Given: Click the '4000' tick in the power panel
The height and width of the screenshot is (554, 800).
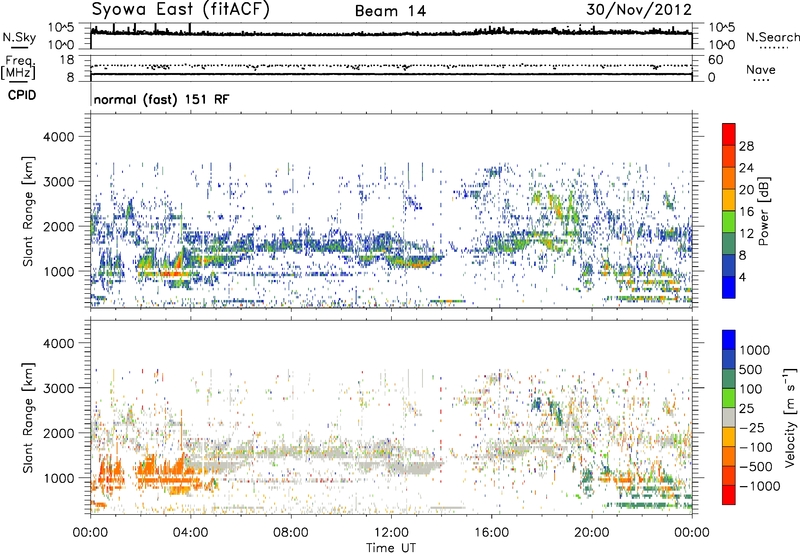Looking at the screenshot, I should point(58,137).
